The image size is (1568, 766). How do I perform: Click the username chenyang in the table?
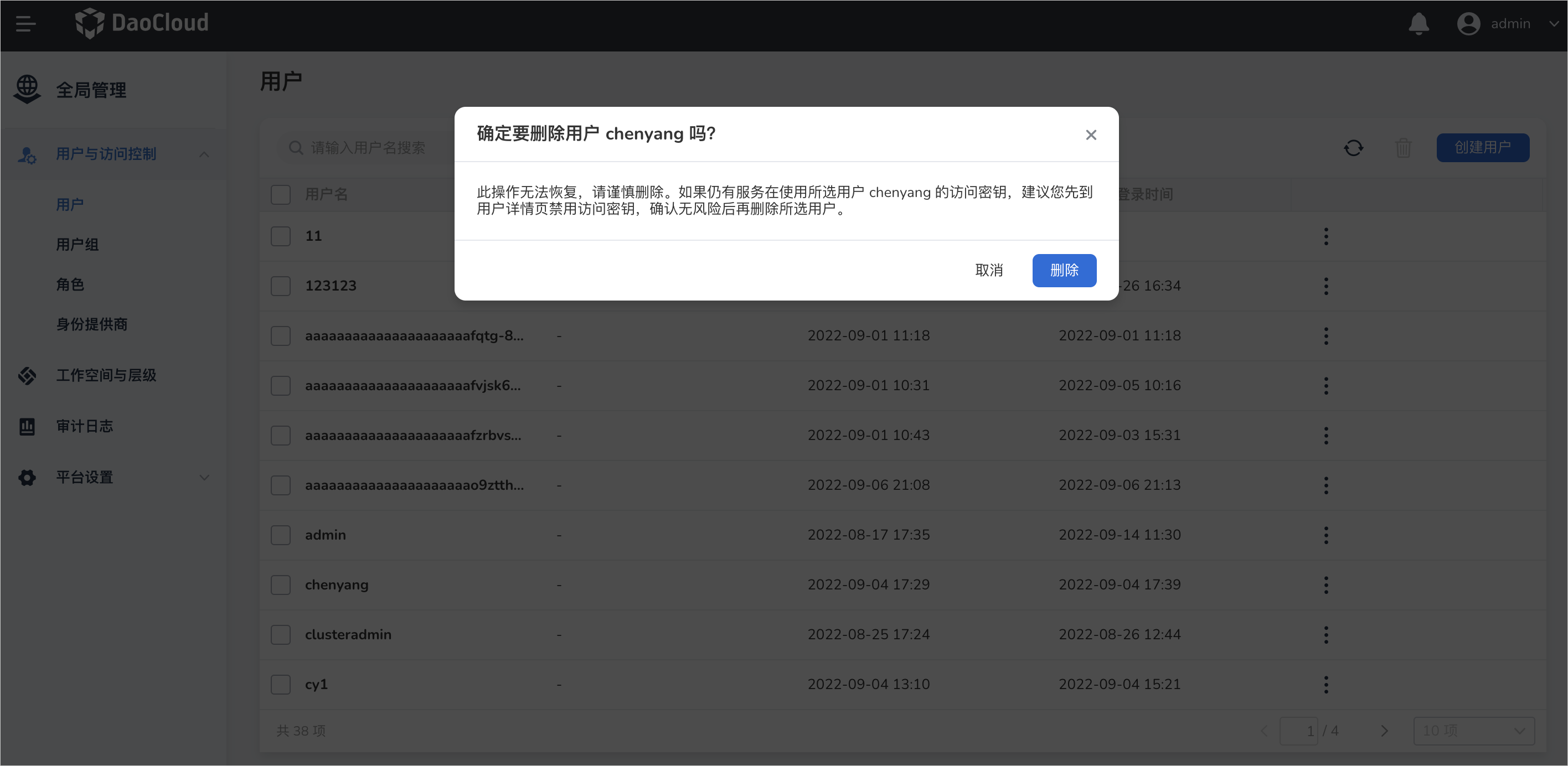coord(337,586)
